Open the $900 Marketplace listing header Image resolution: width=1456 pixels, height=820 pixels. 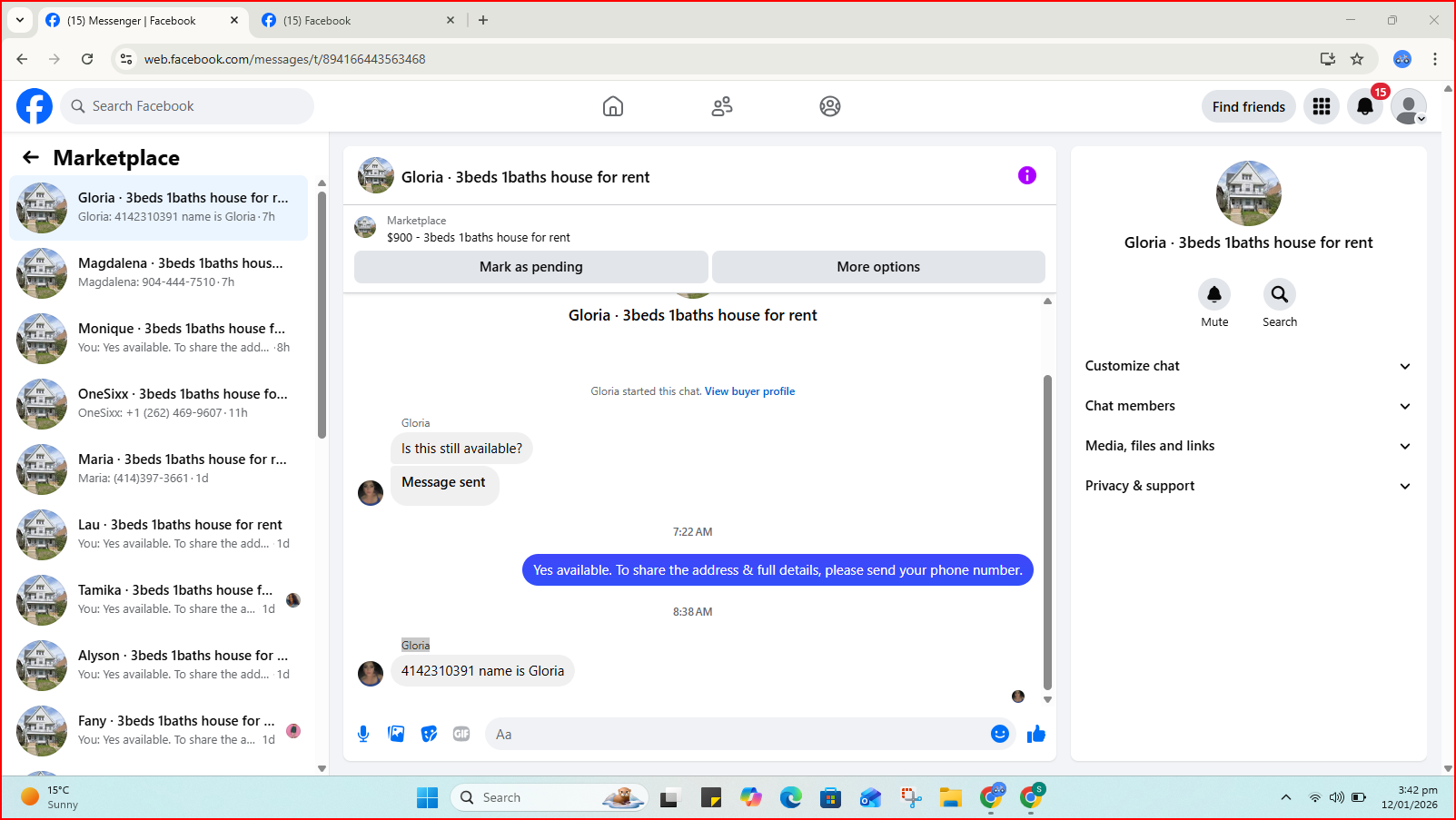[699, 228]
